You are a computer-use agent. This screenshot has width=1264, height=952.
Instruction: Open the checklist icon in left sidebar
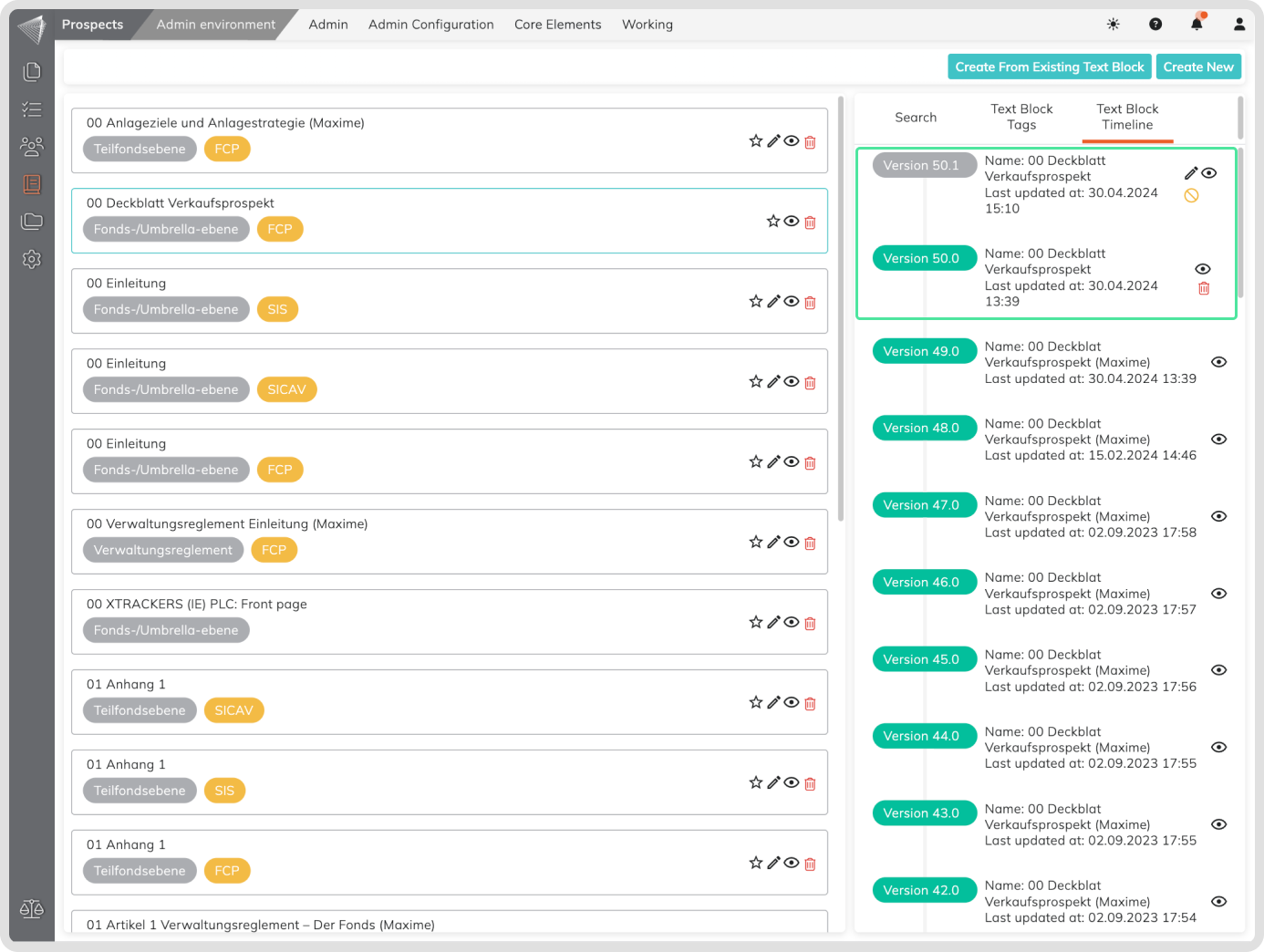(32, 109)
